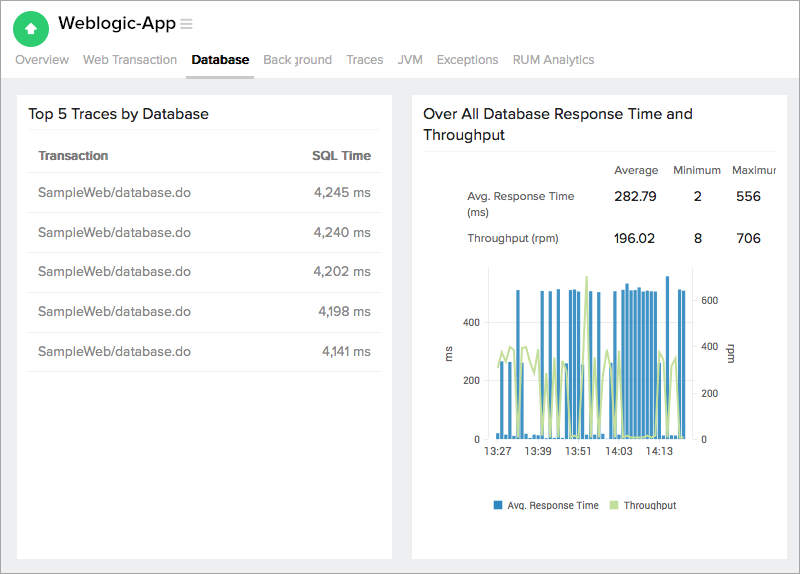Open the Traces tab

(x=365, y=60)
